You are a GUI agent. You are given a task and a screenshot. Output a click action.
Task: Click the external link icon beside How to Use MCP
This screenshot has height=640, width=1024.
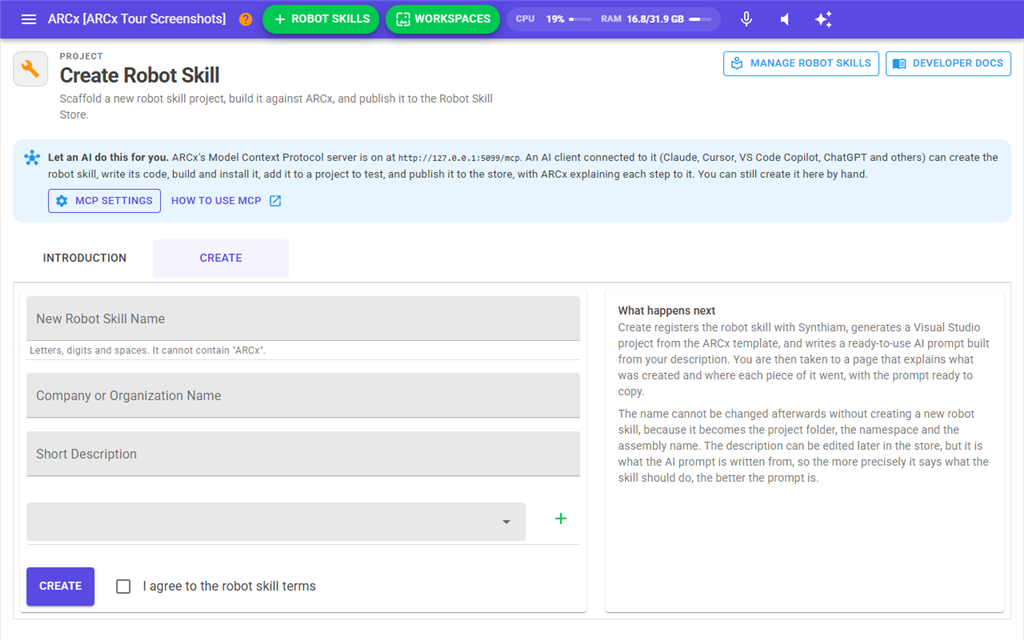click(x=276, y=200)
